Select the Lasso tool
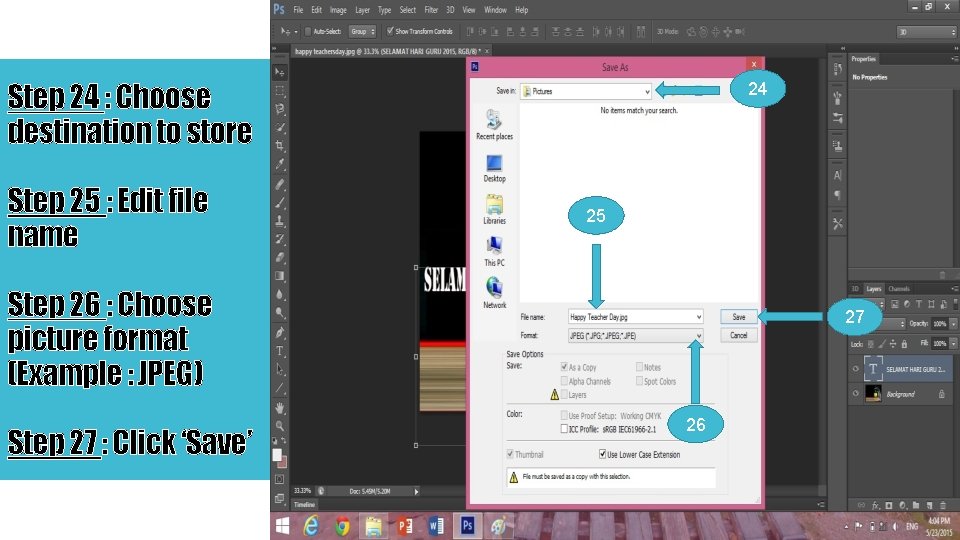 click(280, 109)
